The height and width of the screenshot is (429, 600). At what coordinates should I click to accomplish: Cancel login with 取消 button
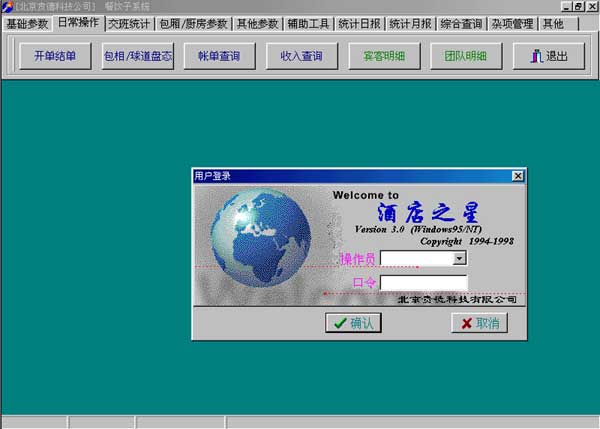[x=479, y=323]
